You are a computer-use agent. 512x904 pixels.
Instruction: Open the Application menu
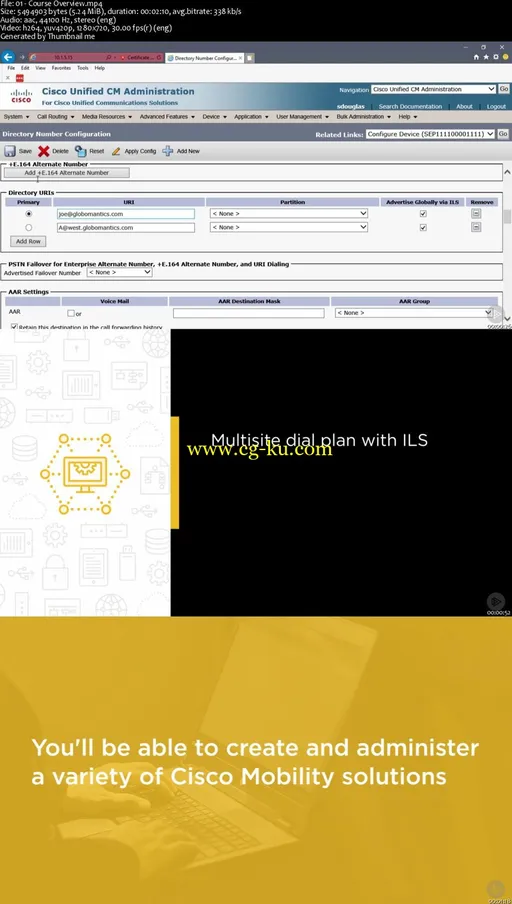tap(251, 116)
